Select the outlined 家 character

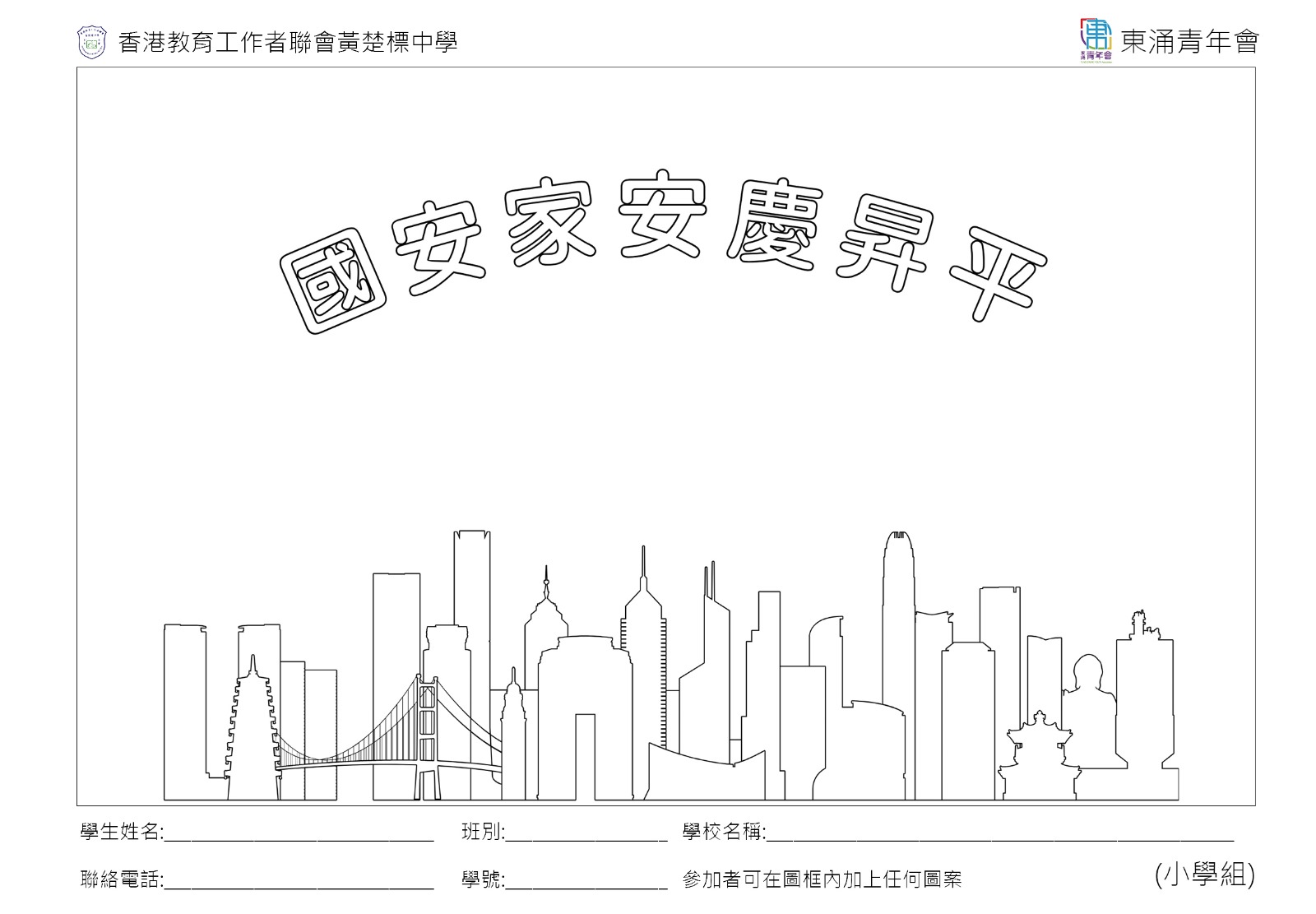[x=548, y=220]
